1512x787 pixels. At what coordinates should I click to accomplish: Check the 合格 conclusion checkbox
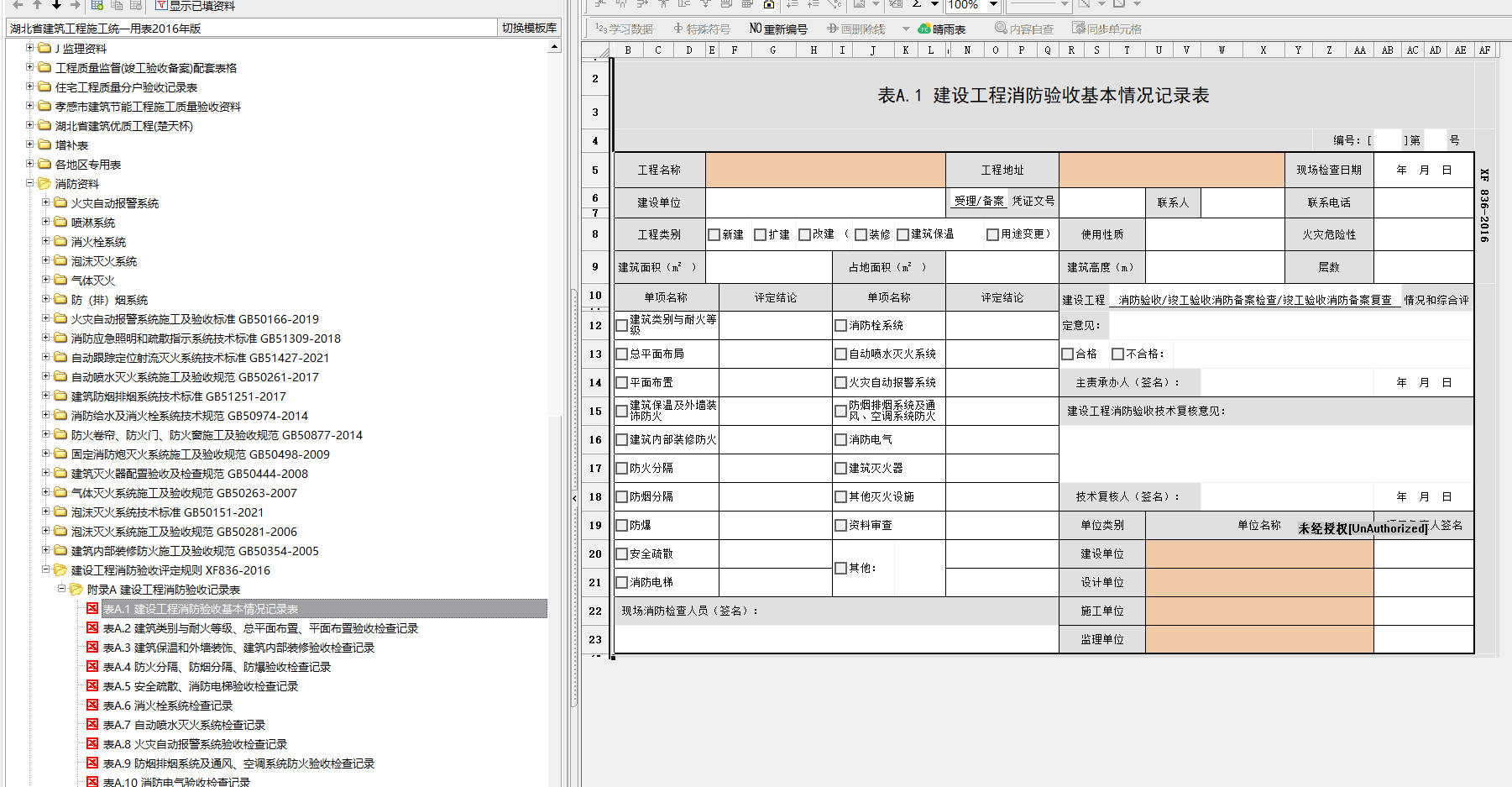[x=1068, y=354]
